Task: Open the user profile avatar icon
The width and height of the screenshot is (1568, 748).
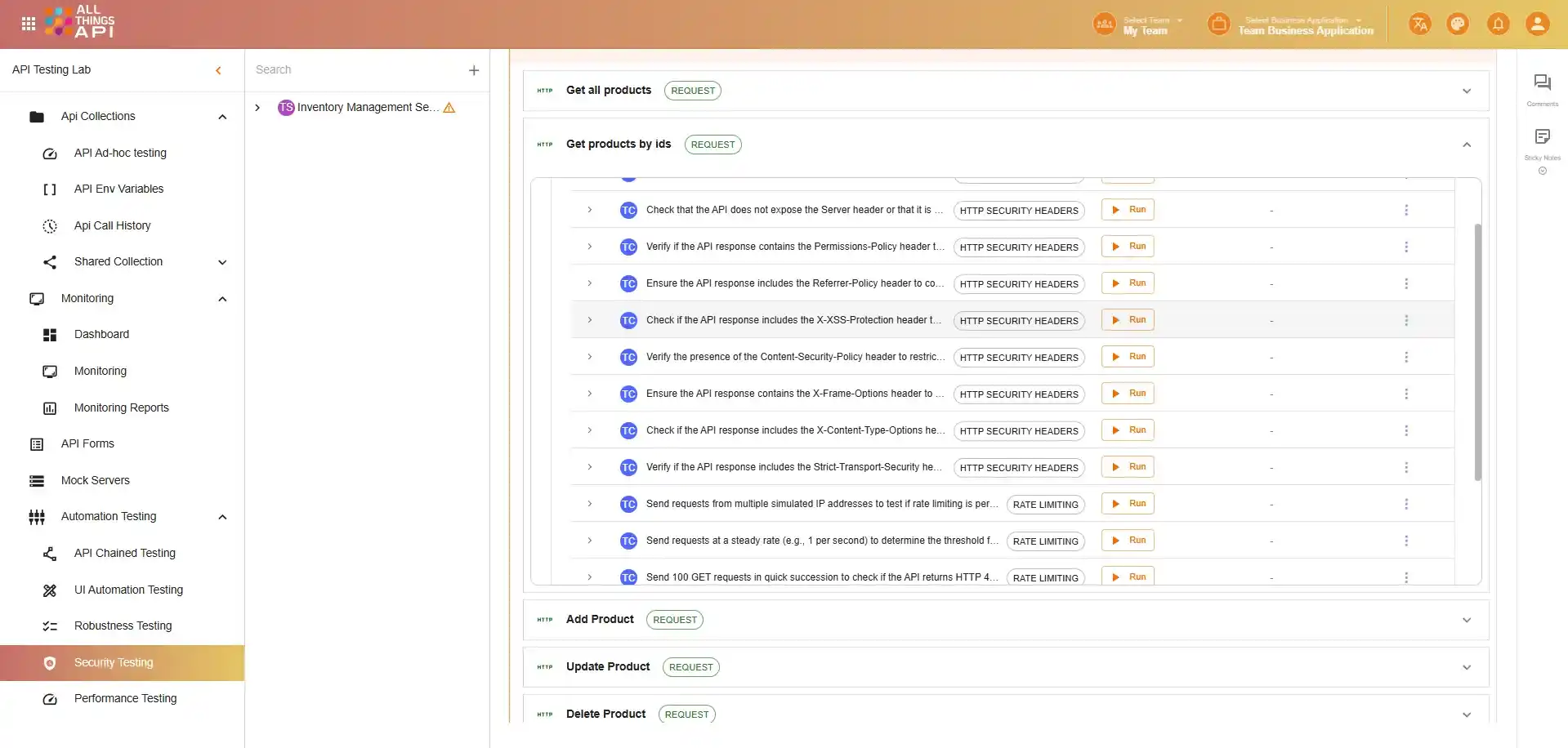Action: tap(1537, 24)
